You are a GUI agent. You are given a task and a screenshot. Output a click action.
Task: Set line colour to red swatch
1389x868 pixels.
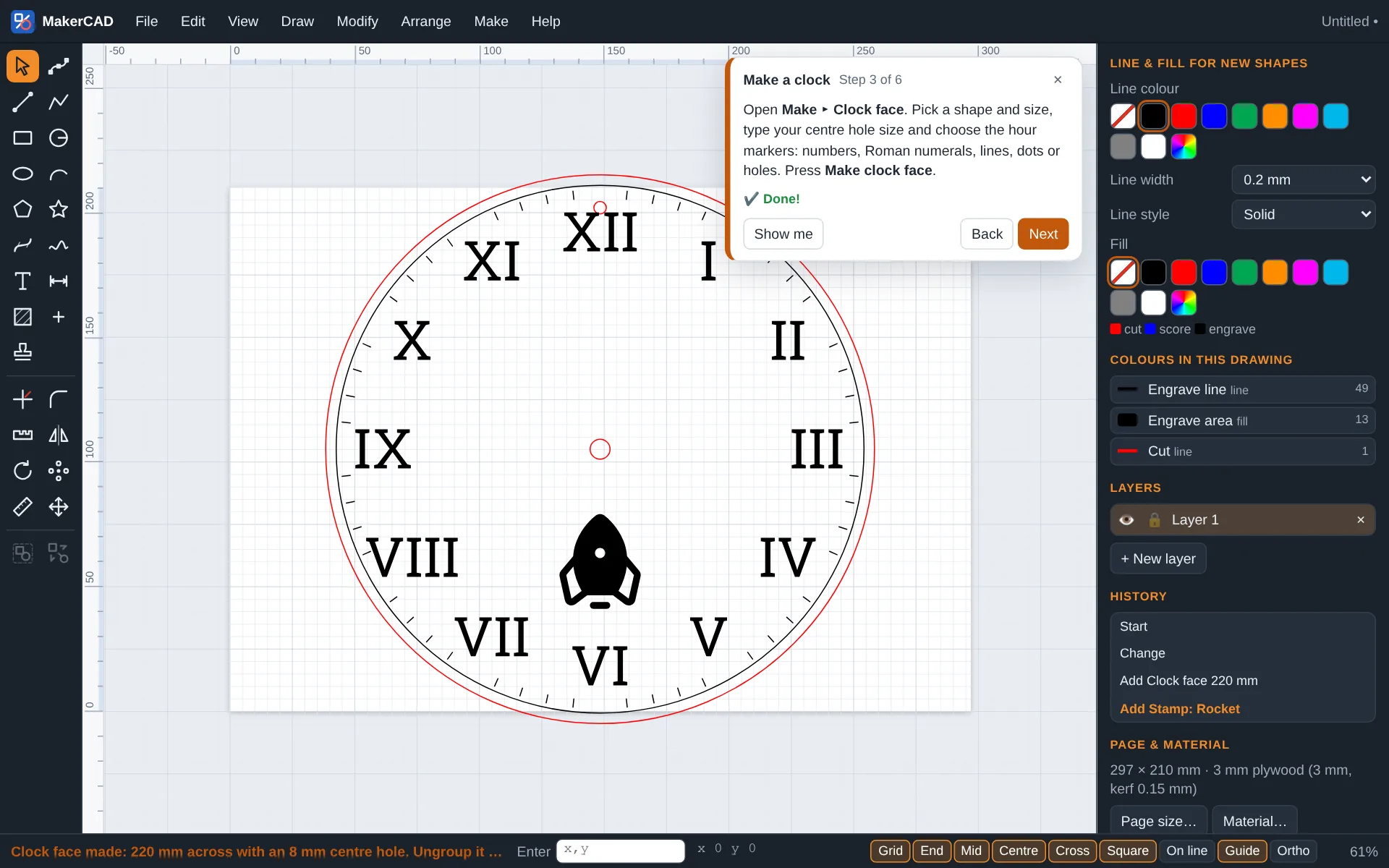pyautogui.click(x=1184, y=116)
